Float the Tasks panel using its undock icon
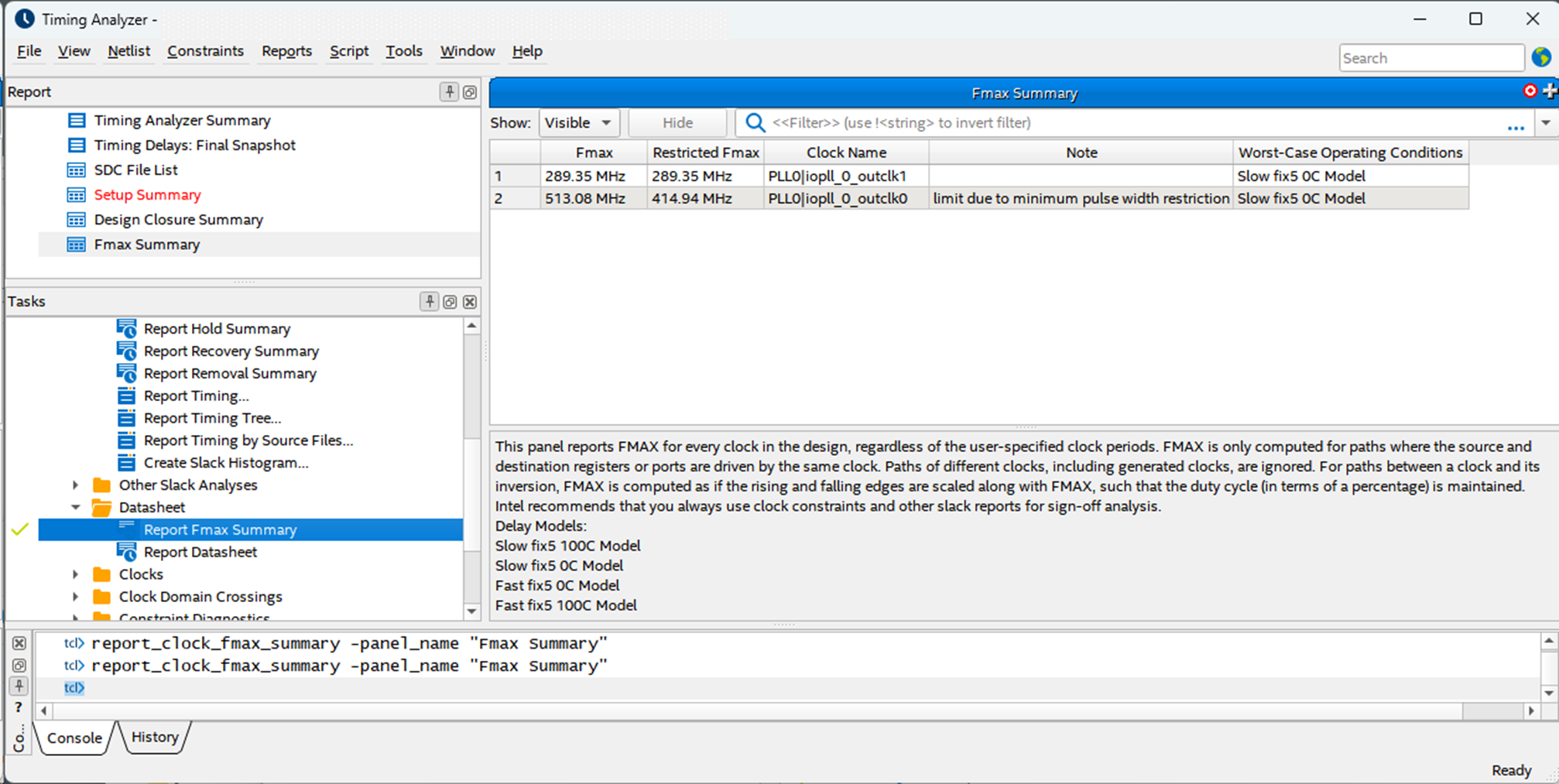Viewport: 1559px width, 784px height. click(x=450, y=302)
